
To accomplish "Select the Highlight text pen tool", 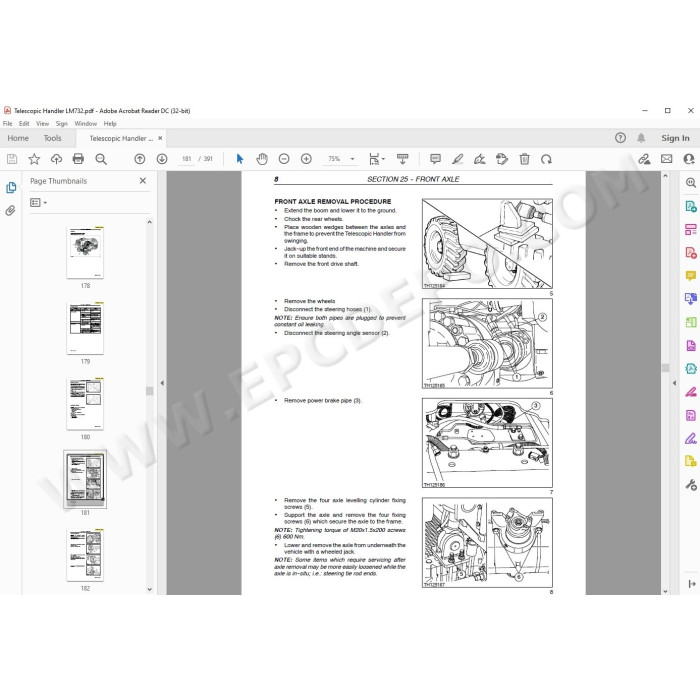I will click(458, 159).
